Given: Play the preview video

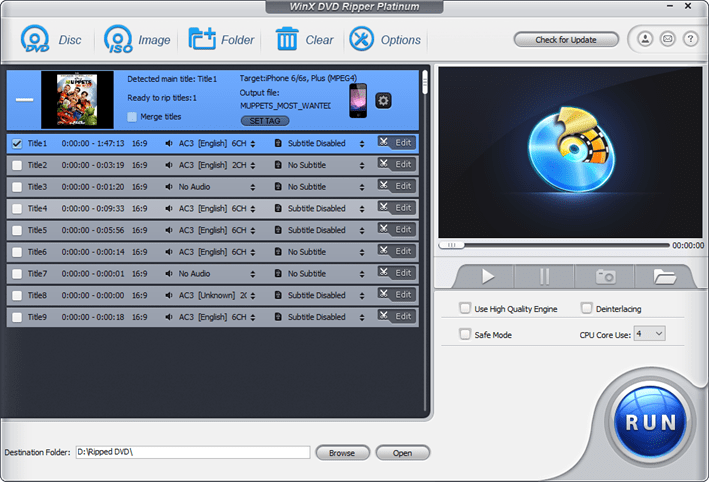Looking at the screenshot, I should click(x=487, y=276).
